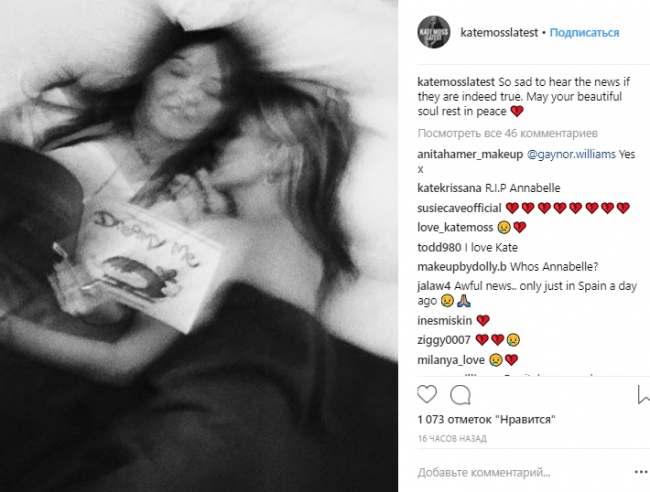Viewport: 650px width, 492px height.
Task: Click the black-and-white post photo
Action: tap(199, 246)
